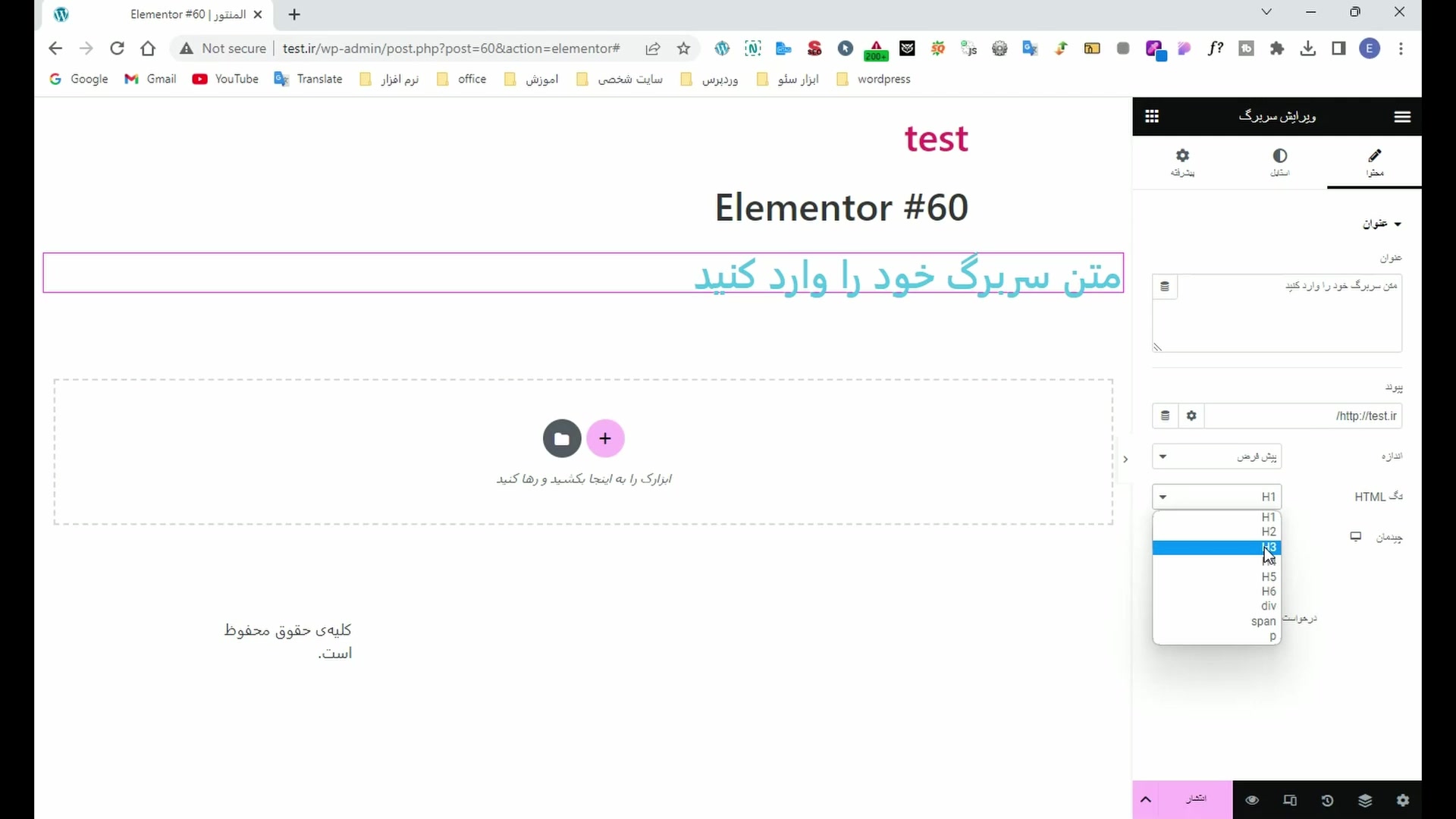Collapse the Elementor side panel
This screenshot has width=1456, height=819.
tap(1125, 459)
